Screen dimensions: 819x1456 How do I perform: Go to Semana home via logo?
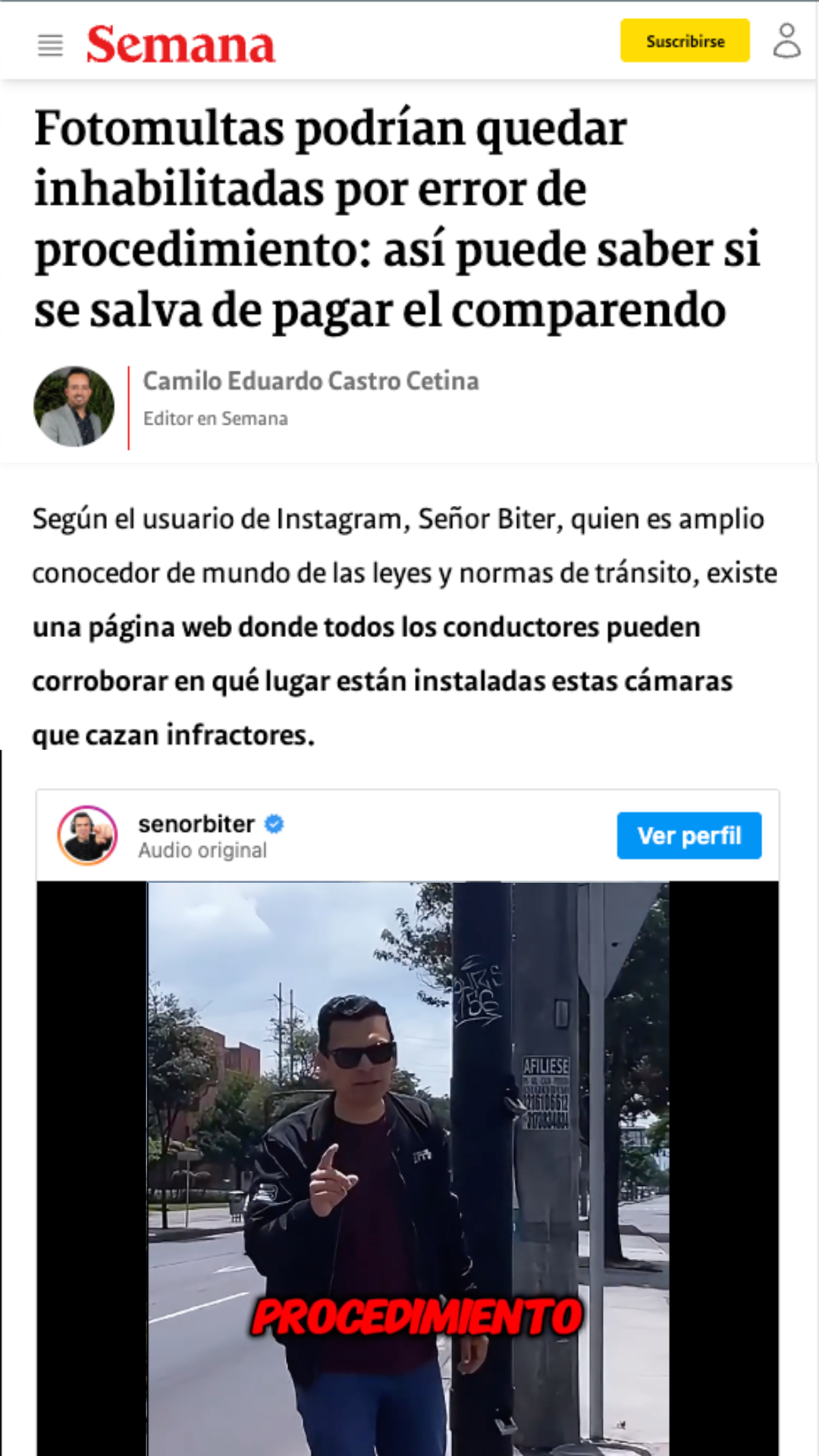pyautogui.click(x=180, y=44)
